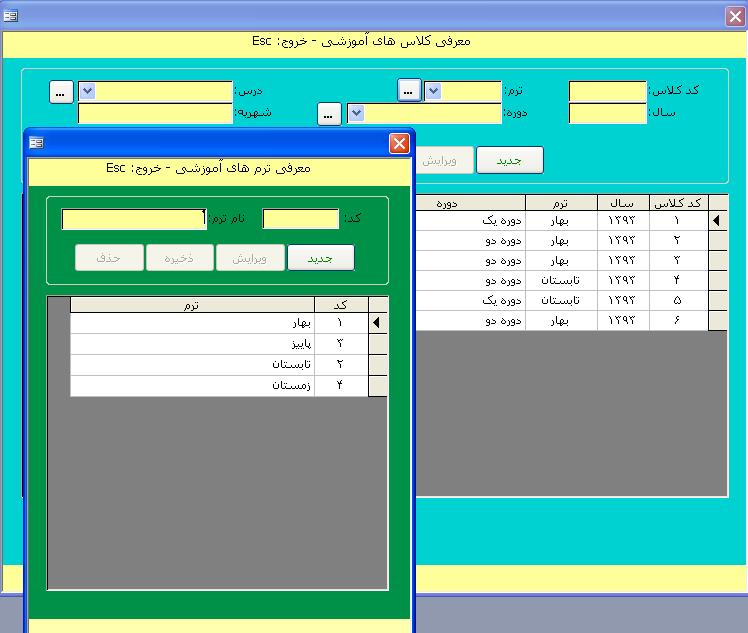Click the سال input field
The width and height of the screenshot is (748, 633).
point(607,114)
